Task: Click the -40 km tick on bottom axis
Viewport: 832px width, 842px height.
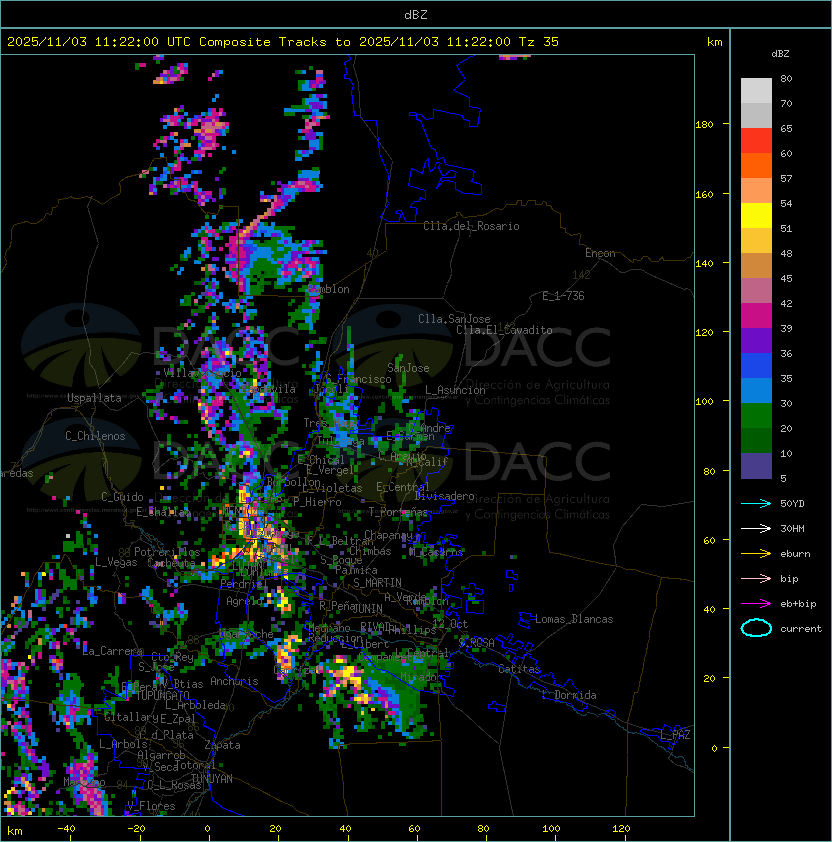Action: coord(66,829)
